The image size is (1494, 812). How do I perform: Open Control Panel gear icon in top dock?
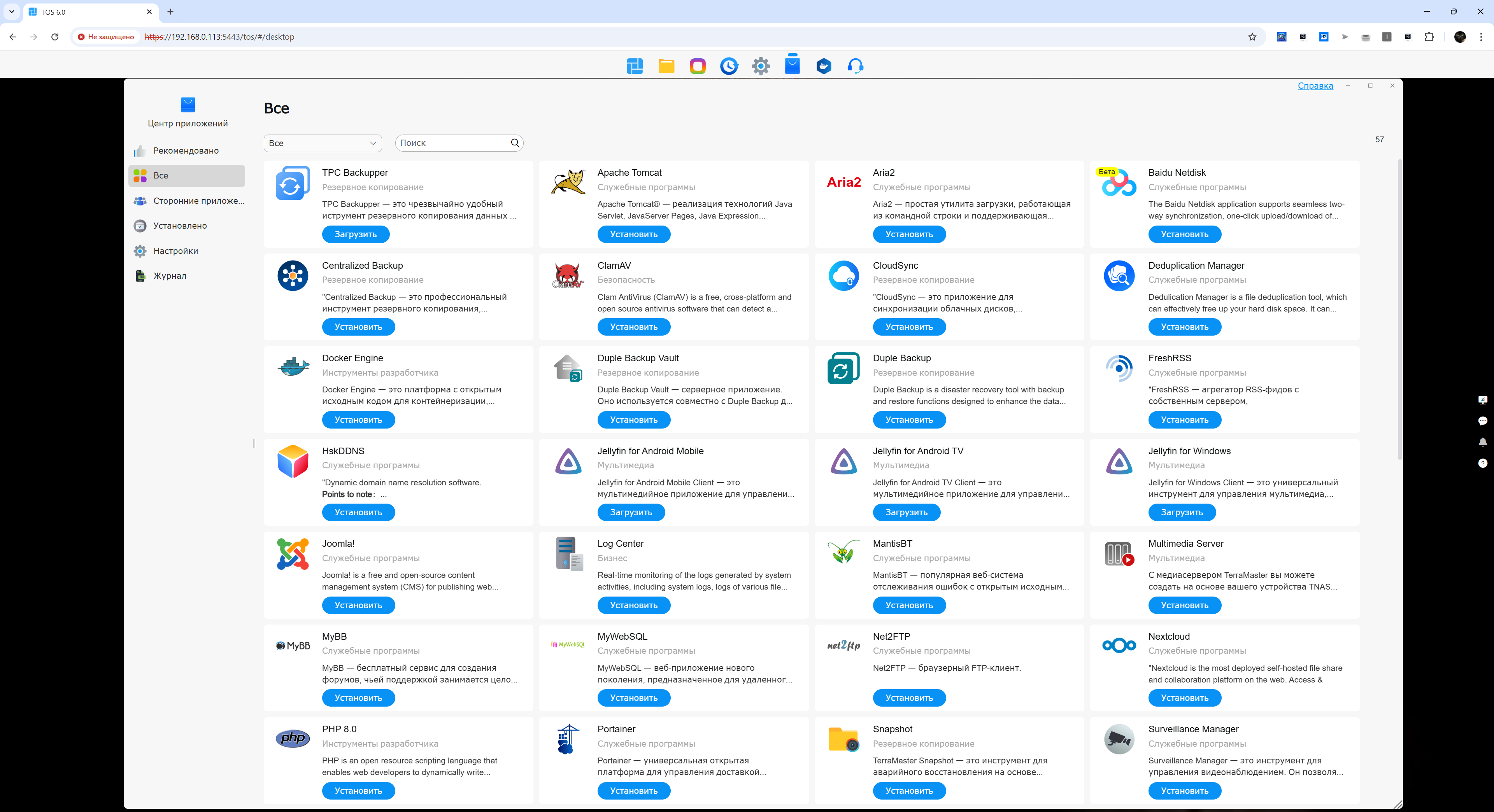coord(760,66)
